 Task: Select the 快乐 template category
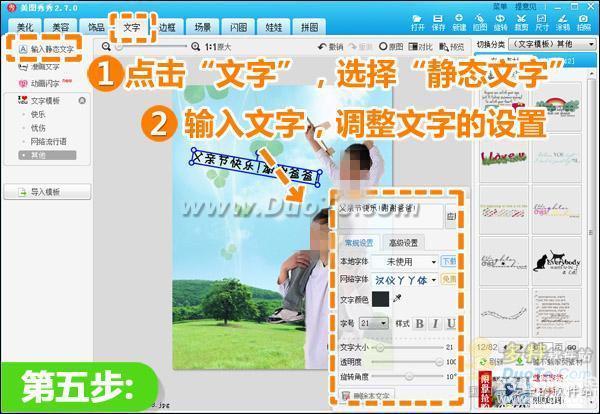[x=38, y=114]
